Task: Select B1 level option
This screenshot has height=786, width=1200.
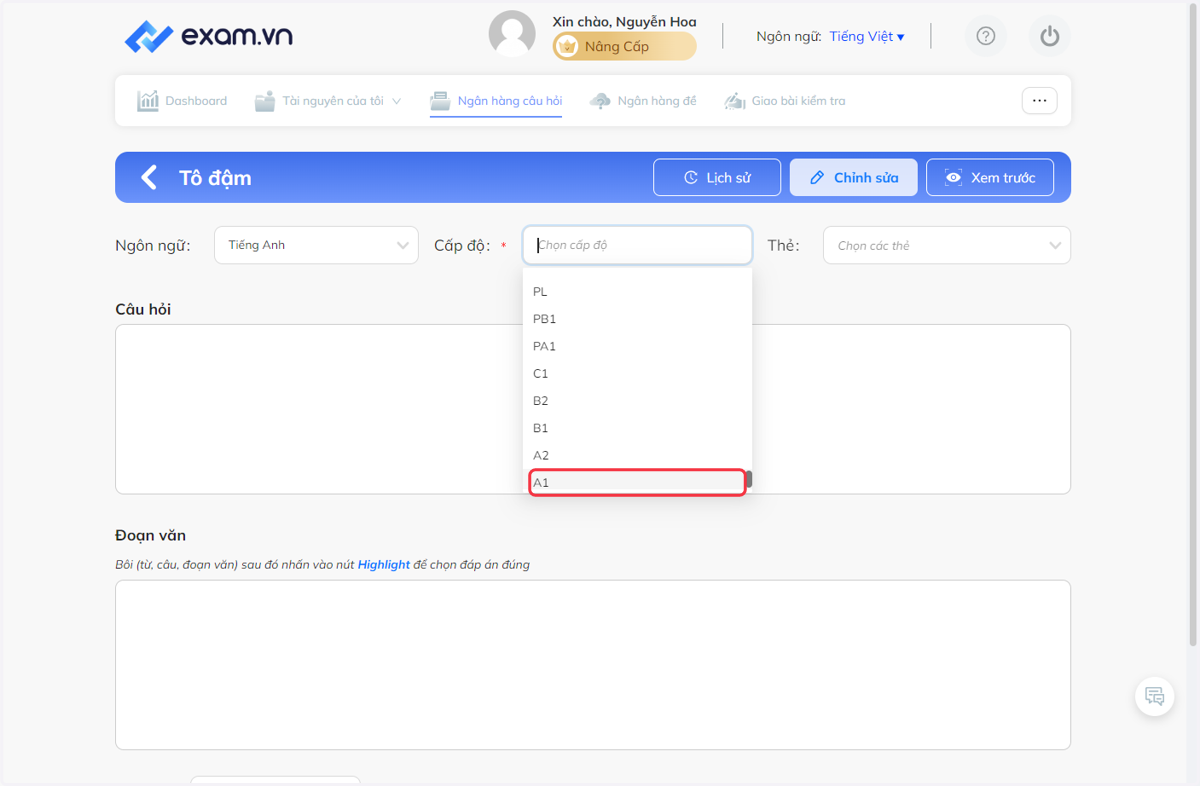Action: point(637,428)
